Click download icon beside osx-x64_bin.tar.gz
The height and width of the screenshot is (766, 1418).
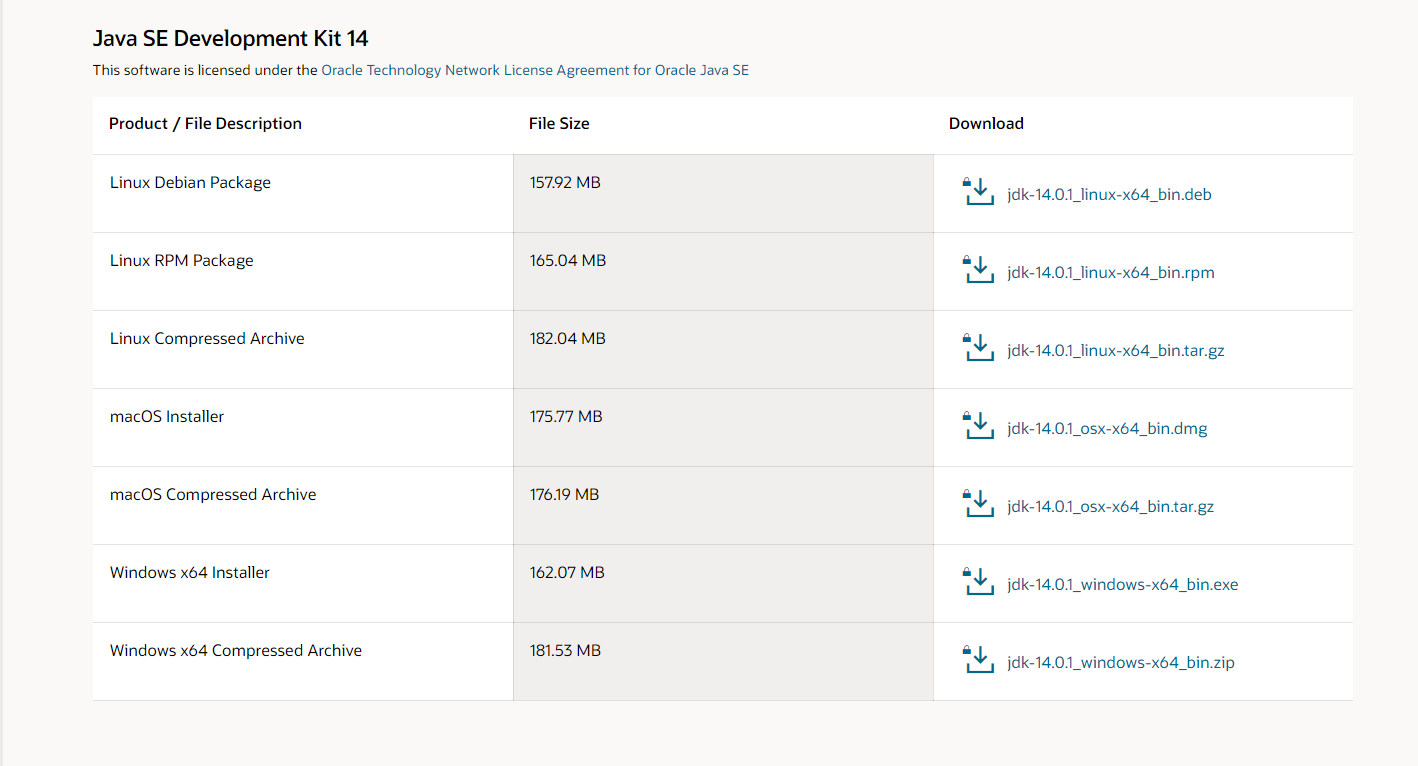click(978, 504)
